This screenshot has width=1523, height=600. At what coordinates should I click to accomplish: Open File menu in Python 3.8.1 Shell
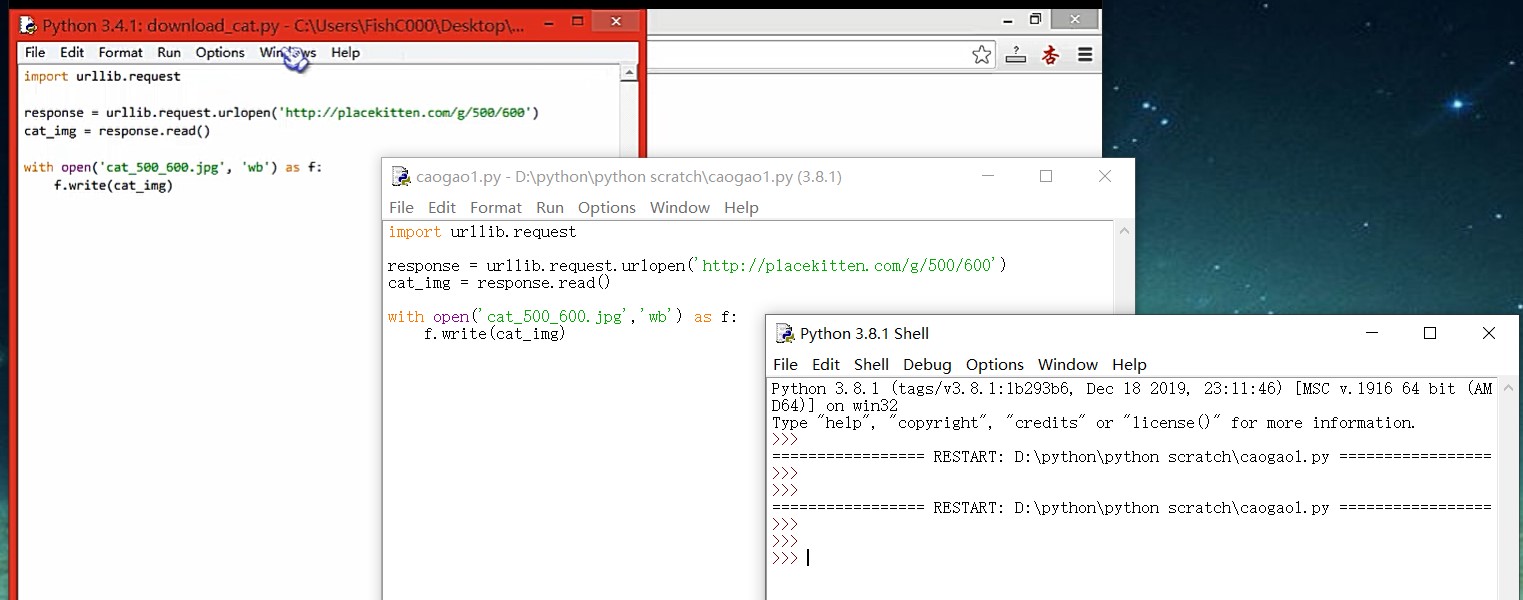click(785, 365)
